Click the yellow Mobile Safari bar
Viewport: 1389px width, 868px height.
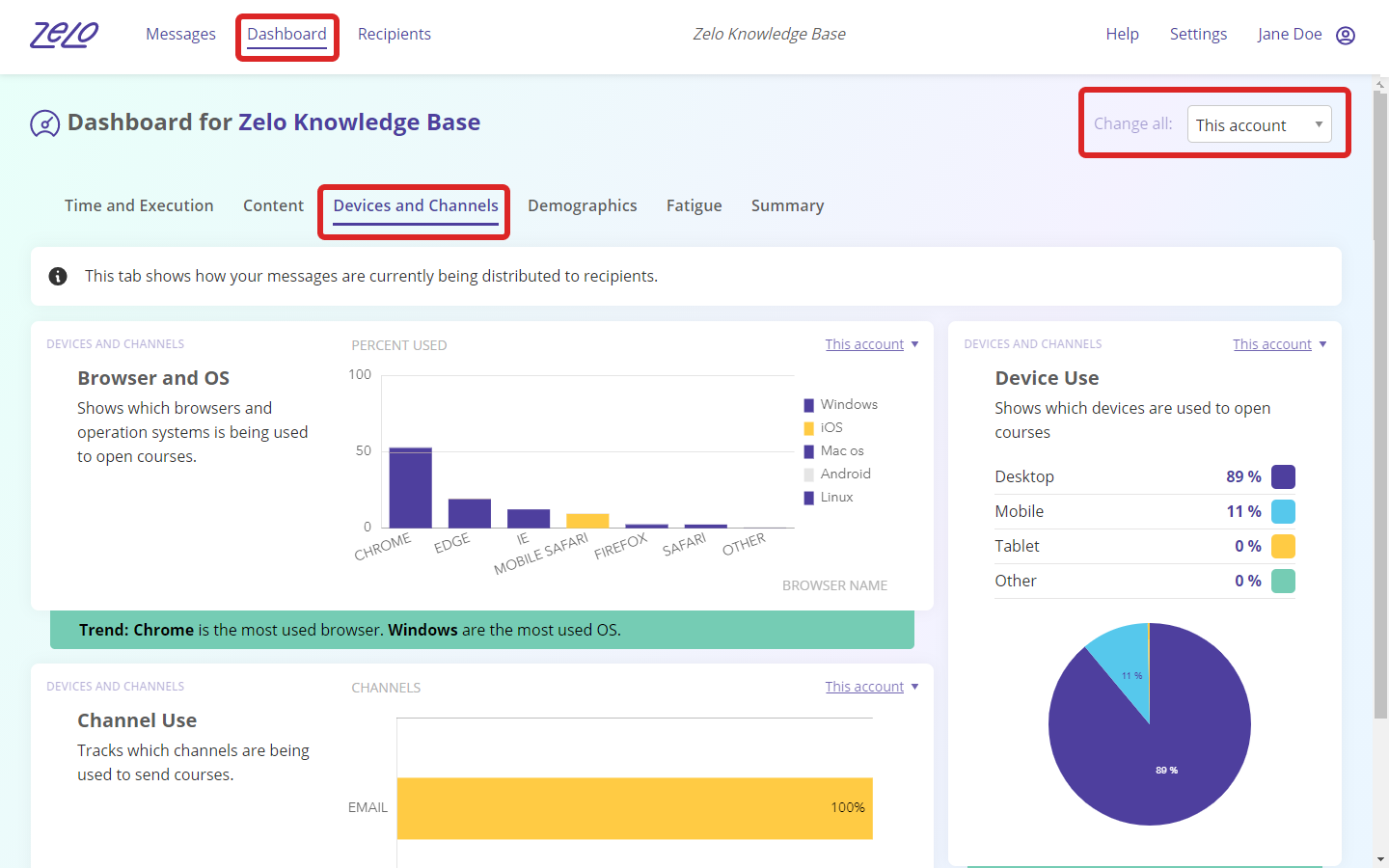587,521
